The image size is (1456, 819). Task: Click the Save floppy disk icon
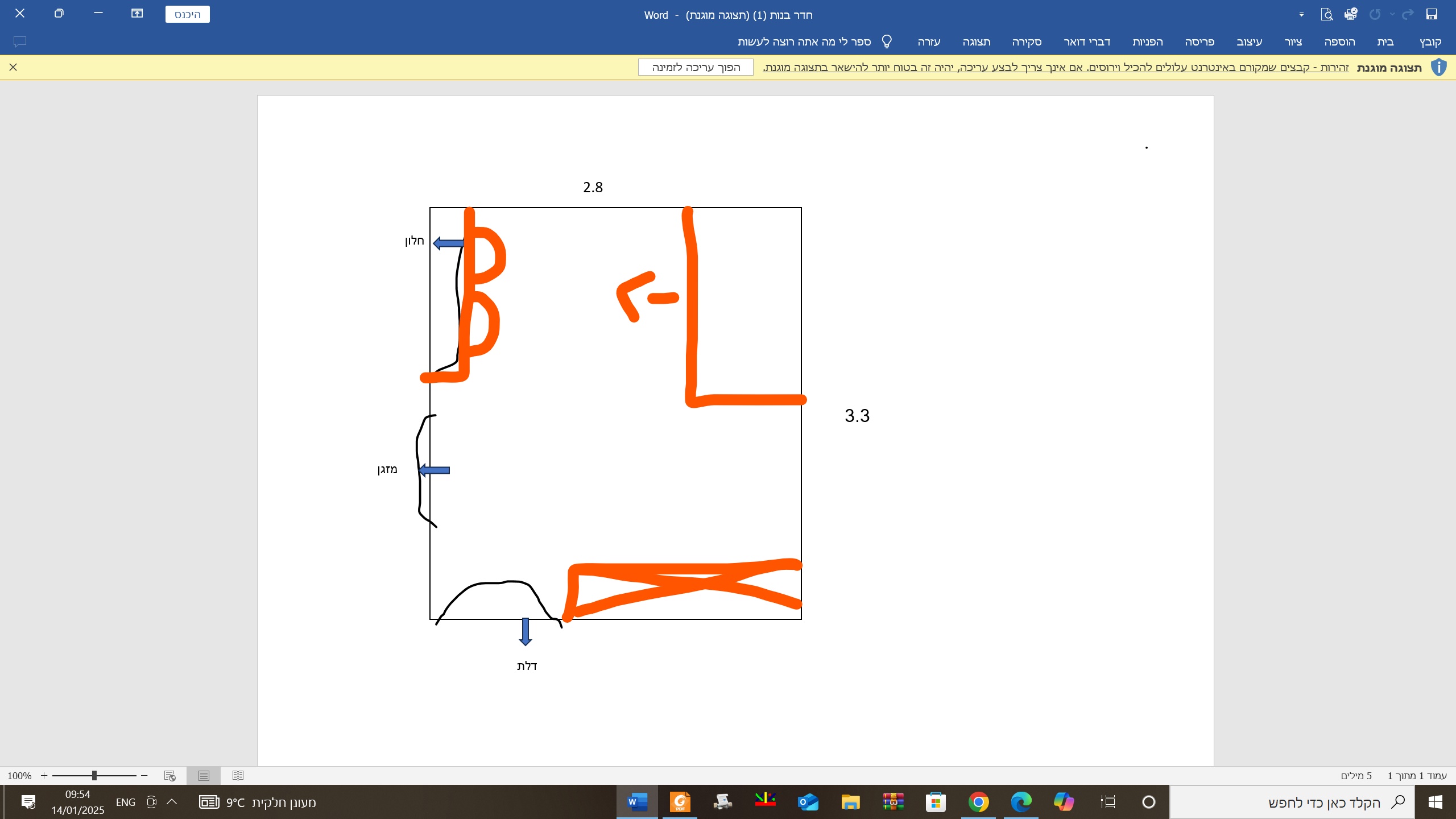tap(1432, 14)
